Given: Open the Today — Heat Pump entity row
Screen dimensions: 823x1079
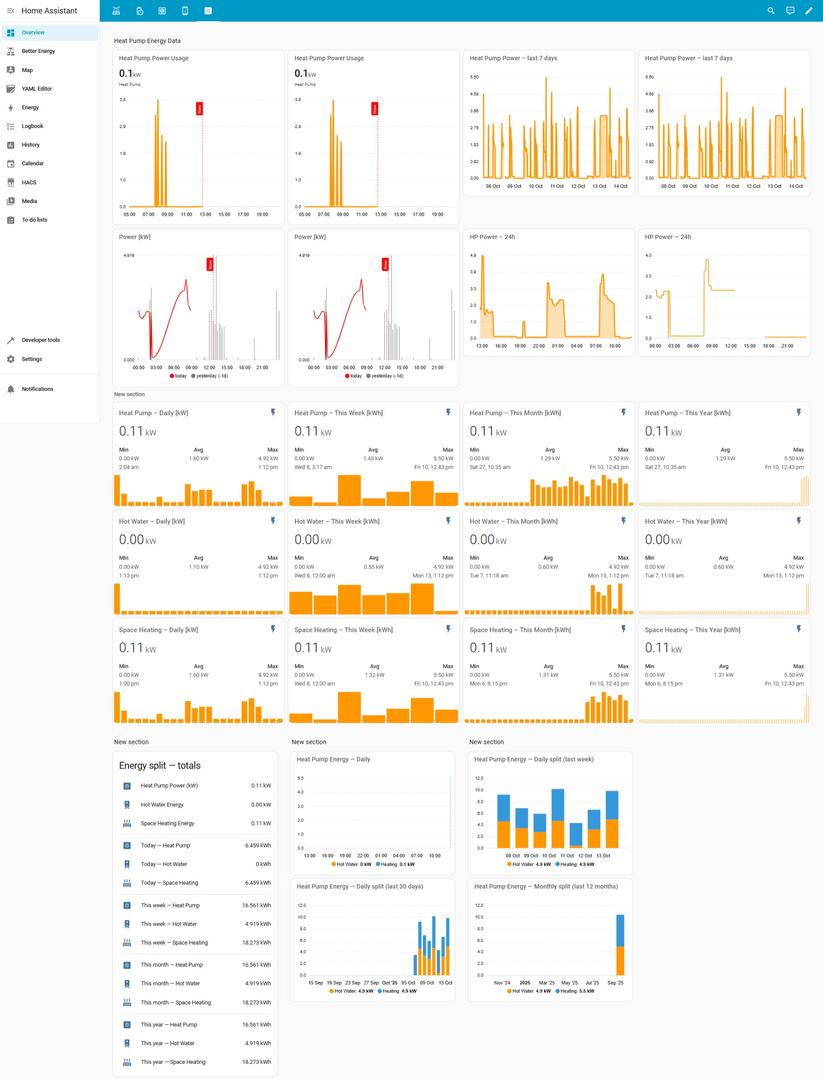Looking at the screenshot, I should click(195, 845).
